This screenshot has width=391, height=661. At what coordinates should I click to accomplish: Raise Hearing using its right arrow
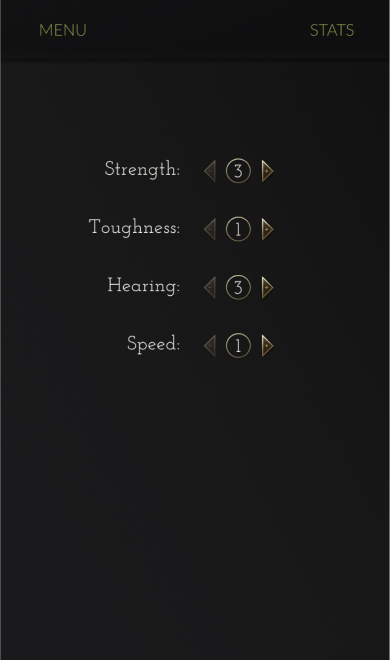268,288
